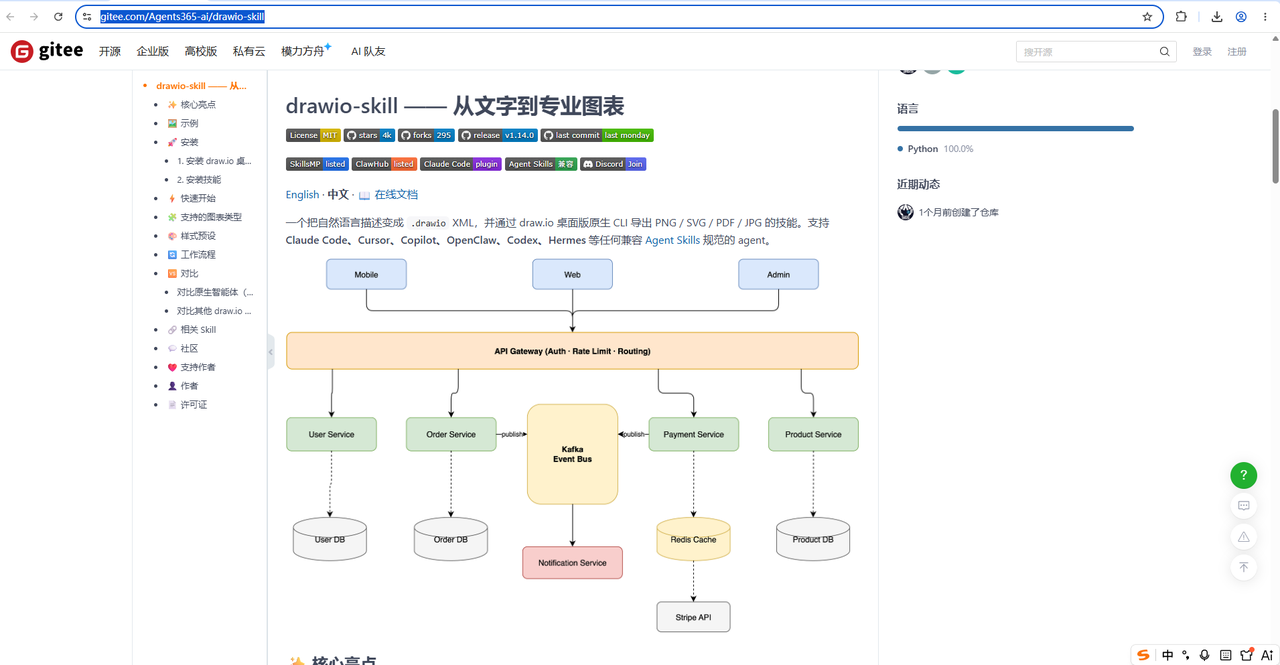1280x665 pixels.
Task: Toggle the 中 Chinese/English input mode
Action: [1167, 655]
